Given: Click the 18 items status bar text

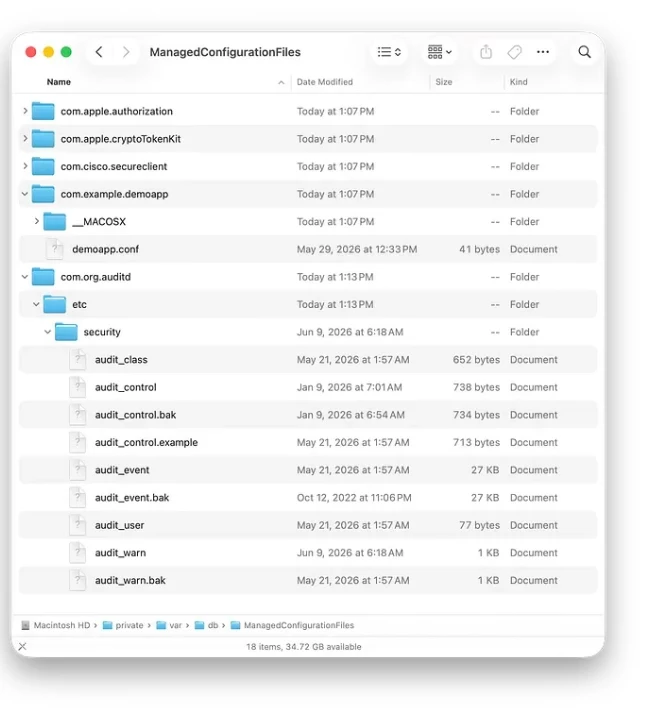Looking at the screenshot, I should (x=303, y=647).
